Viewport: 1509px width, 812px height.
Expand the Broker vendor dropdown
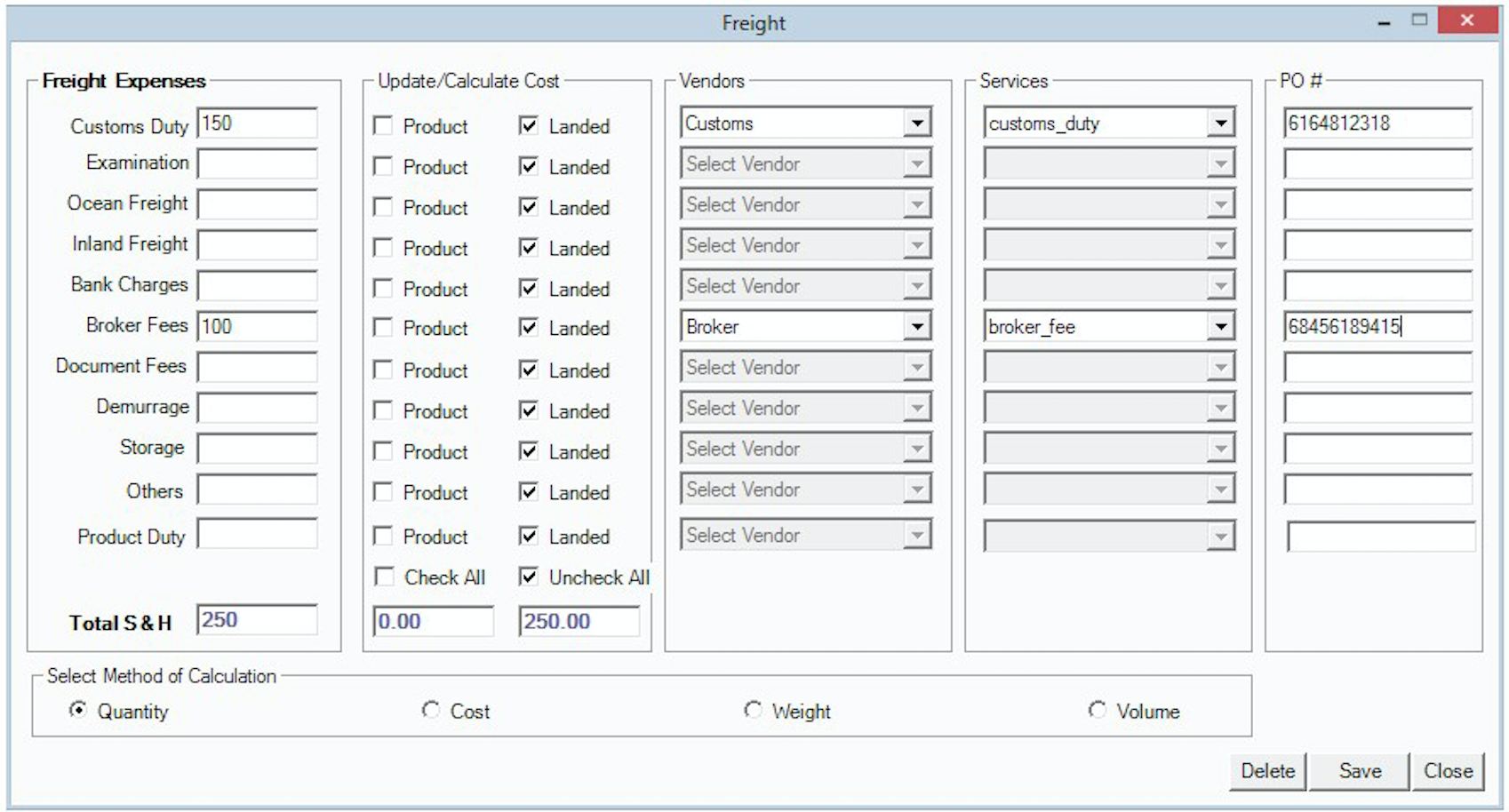tap(916, 327)
